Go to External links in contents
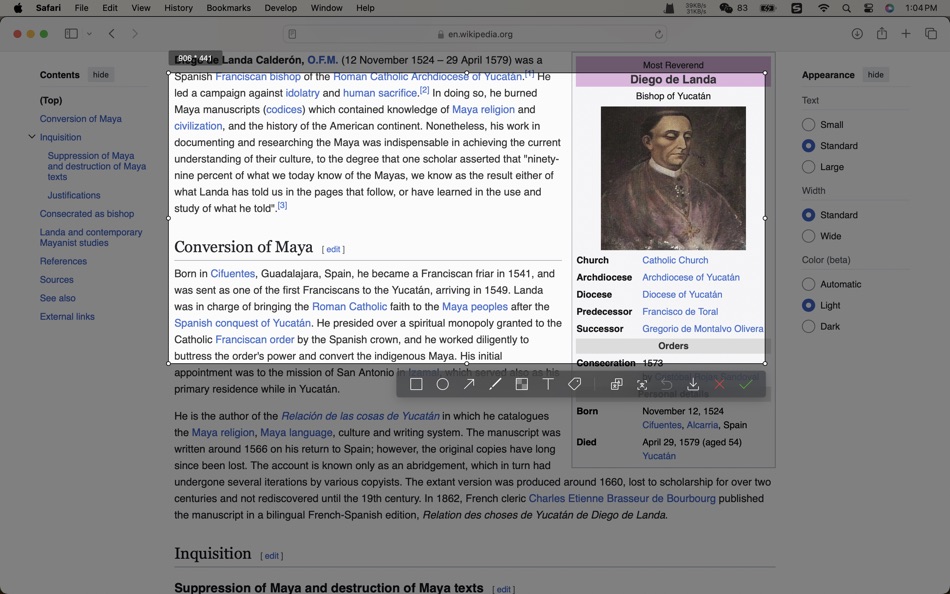 (67, 316)
